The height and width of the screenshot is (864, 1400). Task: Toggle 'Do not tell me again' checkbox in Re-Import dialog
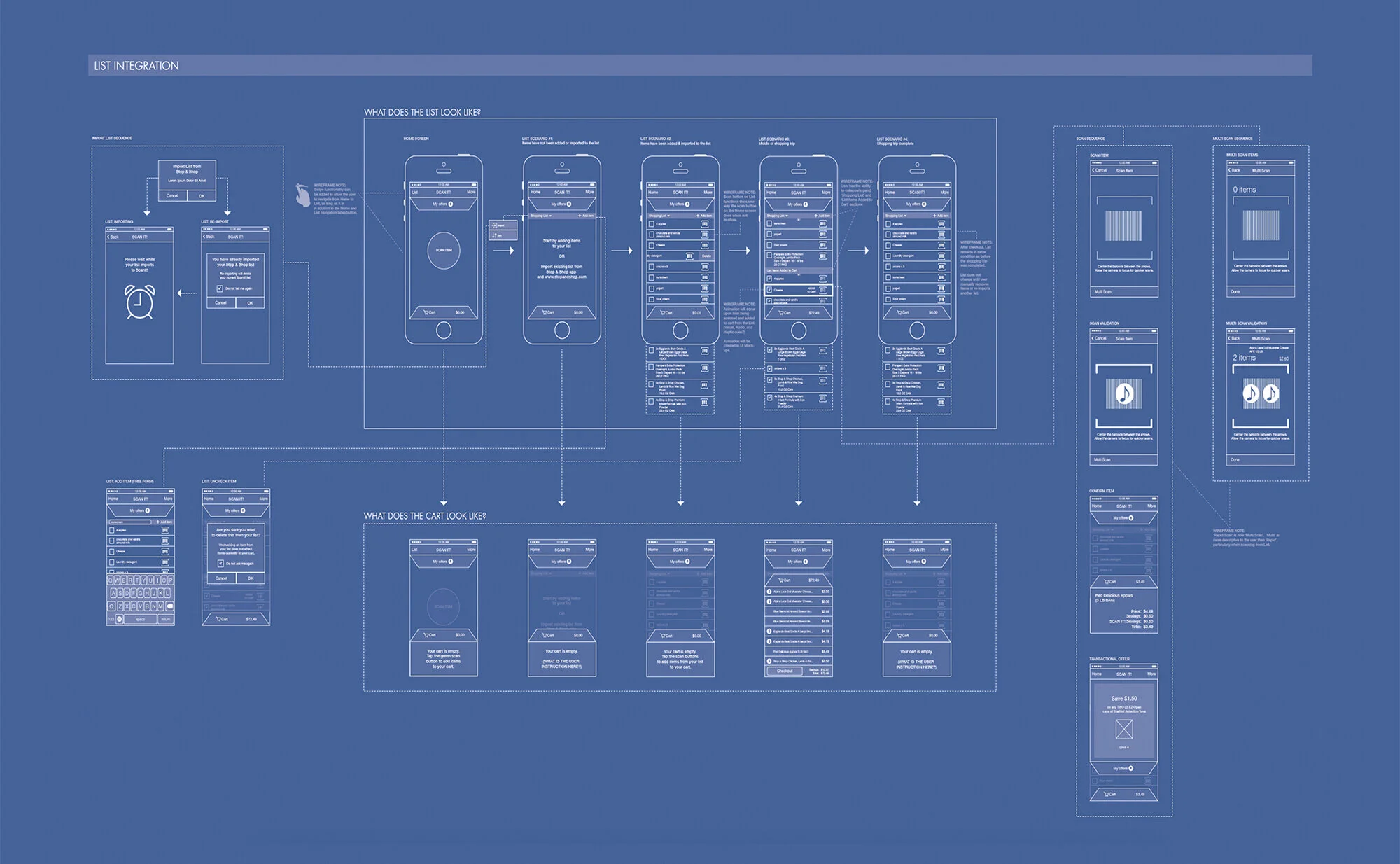(x=220, y=288)
